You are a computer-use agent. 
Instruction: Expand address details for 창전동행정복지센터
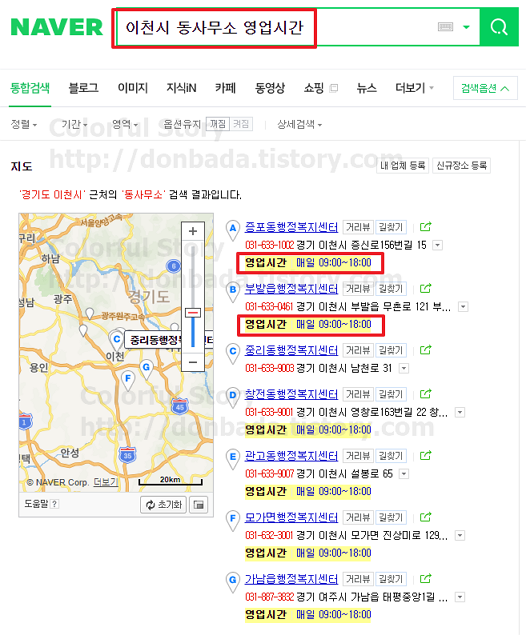coord(460,412)
